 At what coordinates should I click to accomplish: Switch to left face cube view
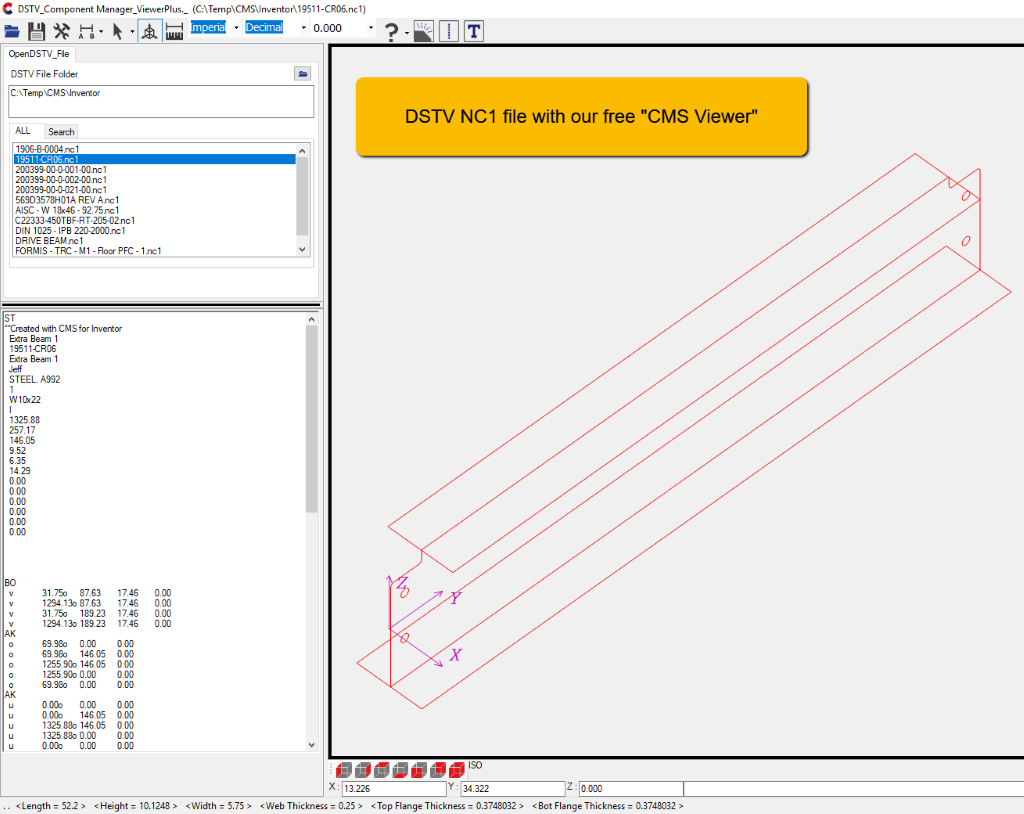(x=344, y=770)
